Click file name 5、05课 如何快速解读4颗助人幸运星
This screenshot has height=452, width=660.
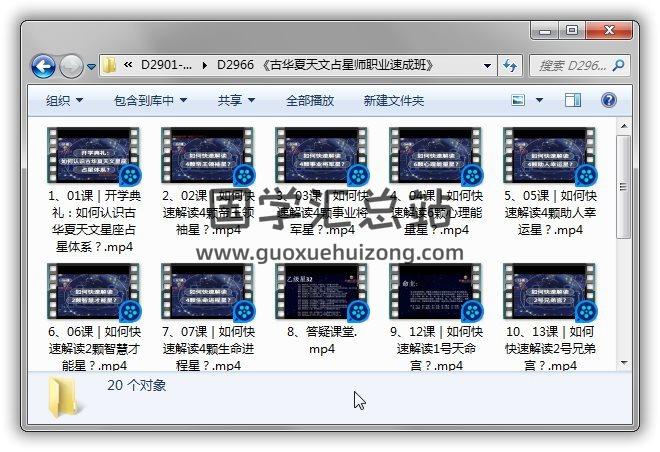[x=550, y=213]
